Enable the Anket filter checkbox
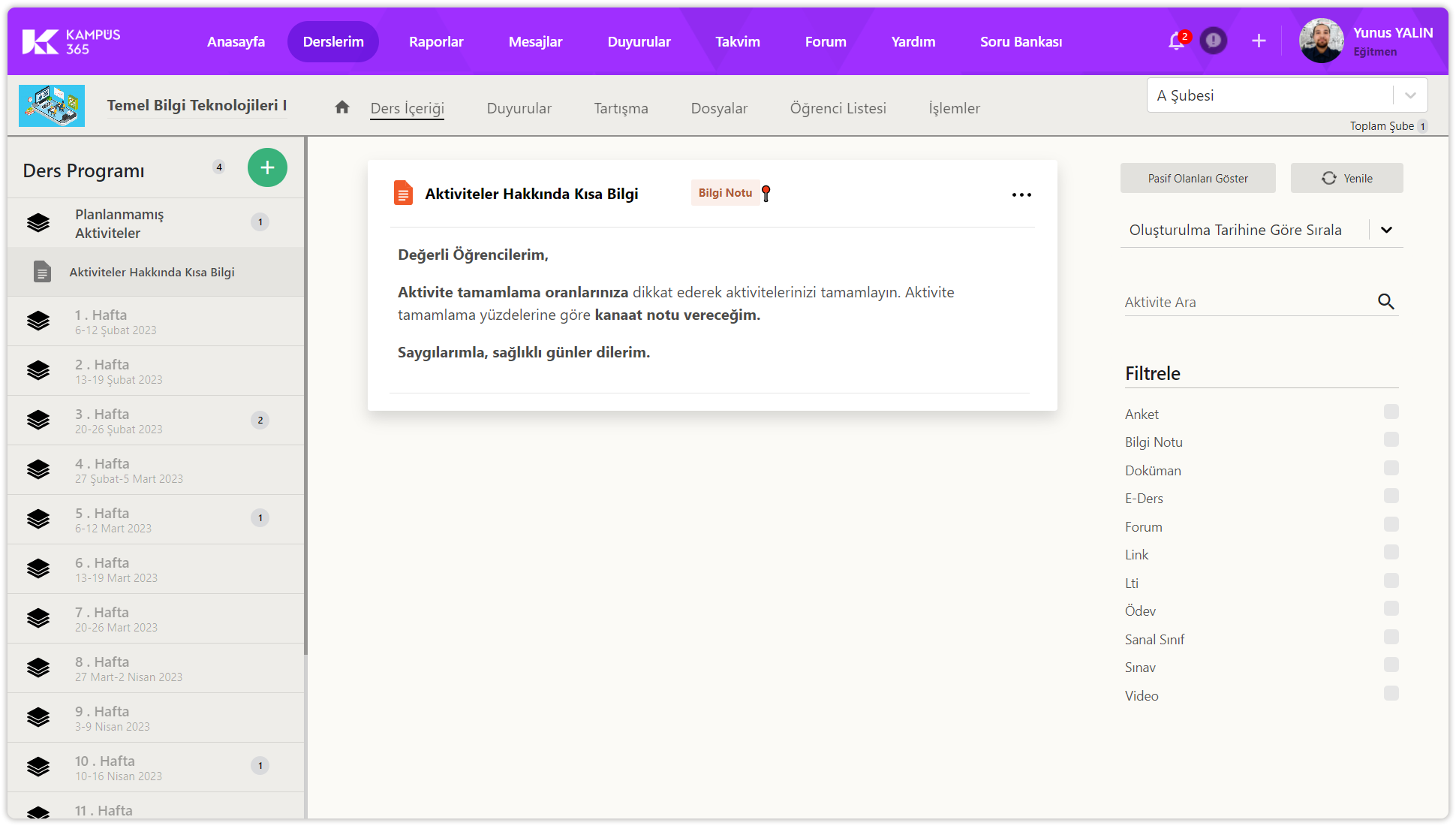1456x826 pixels. (x=1391, y=411)
